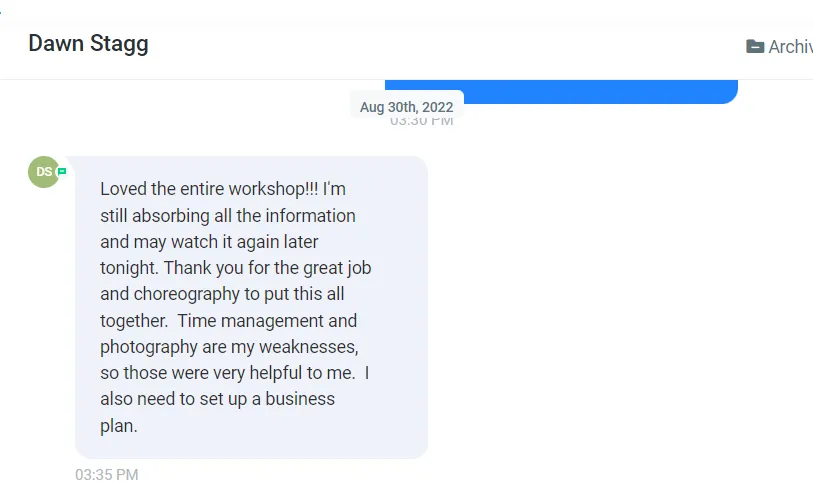Select the blue outgoing message bubble
The image size is (813, 489).
point(561,92)
